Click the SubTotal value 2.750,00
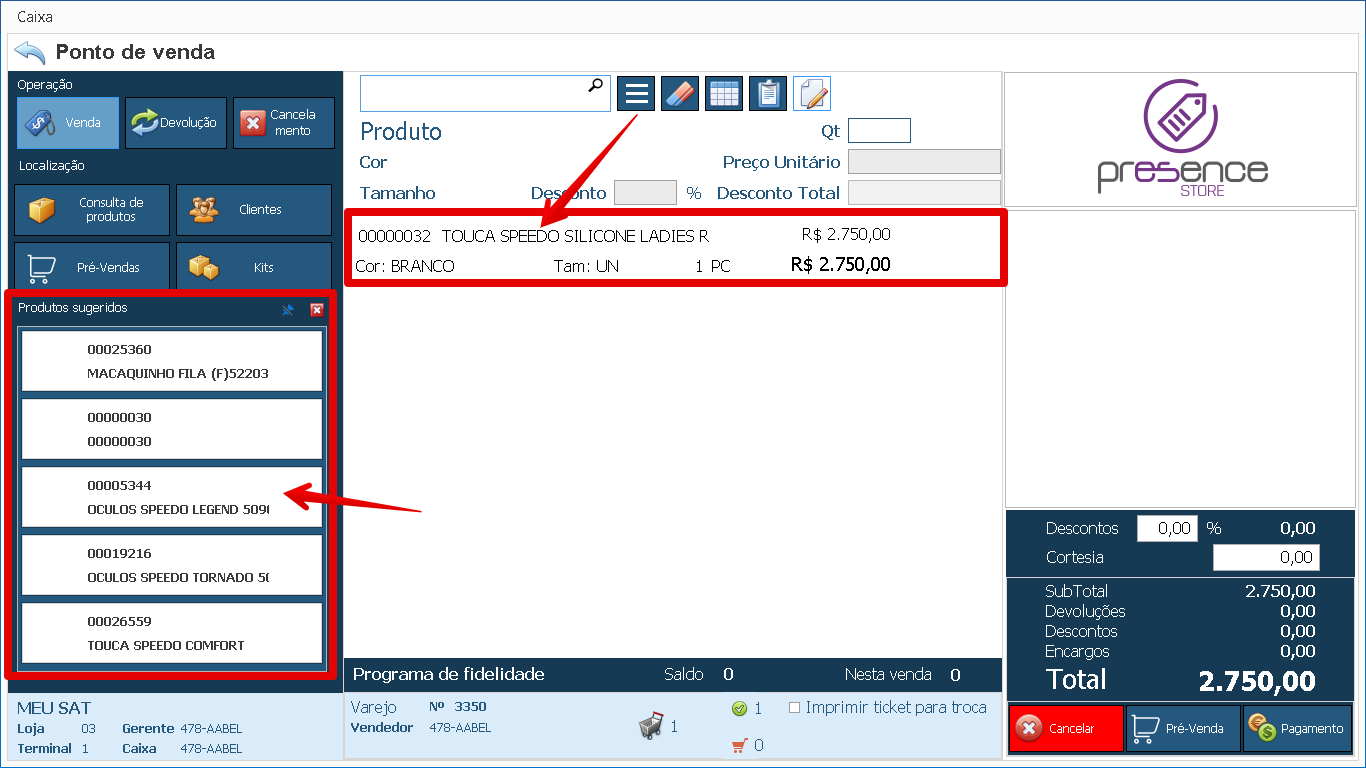 point(1280,591)
